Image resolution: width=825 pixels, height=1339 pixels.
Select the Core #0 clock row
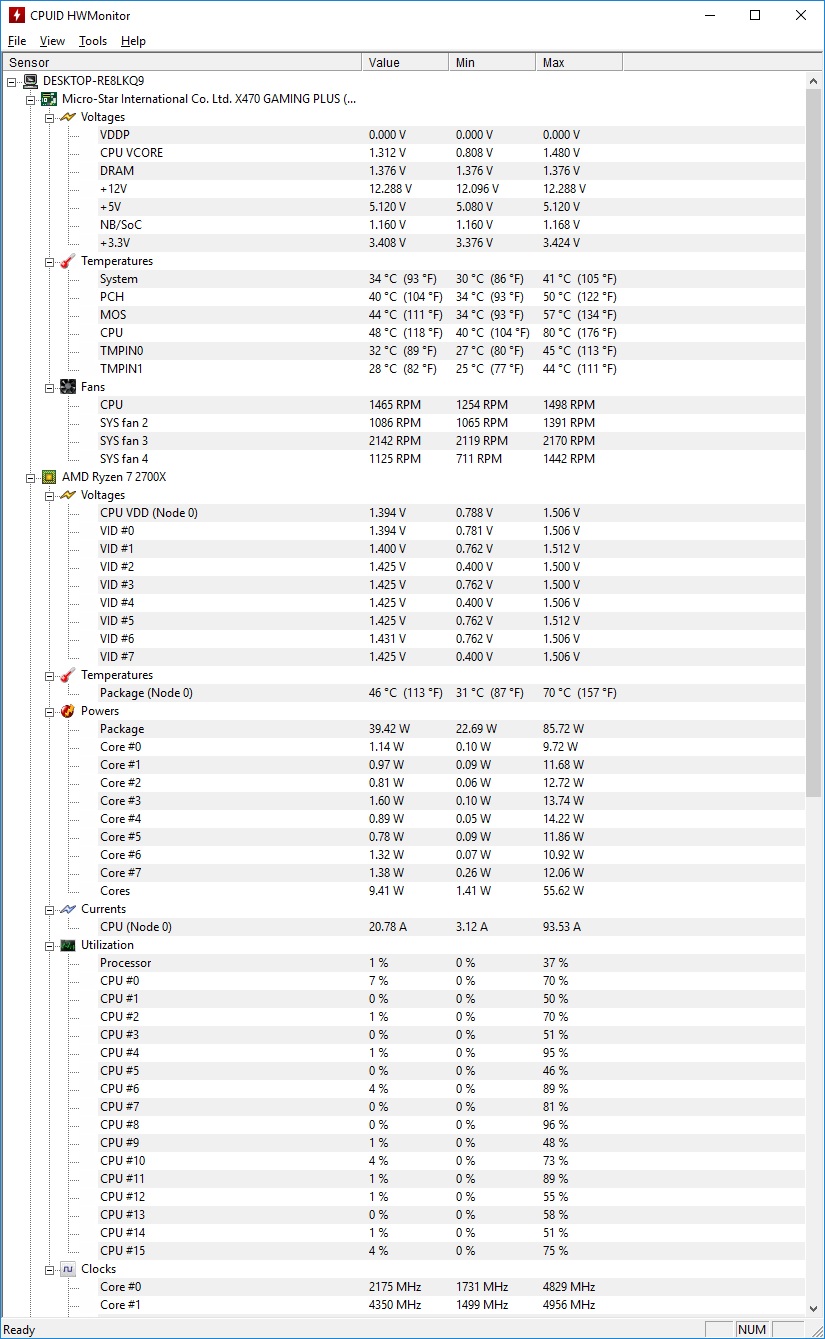403,1287
